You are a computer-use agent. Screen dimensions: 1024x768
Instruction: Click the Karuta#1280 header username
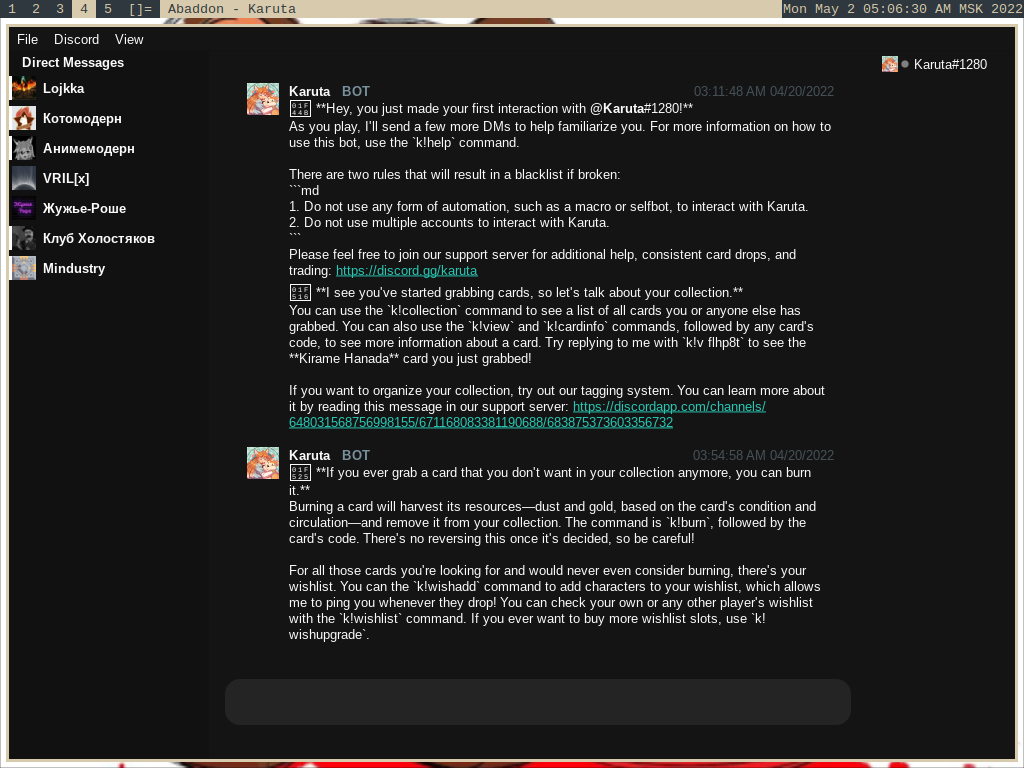pyautogui.click(x=950, y=64)
